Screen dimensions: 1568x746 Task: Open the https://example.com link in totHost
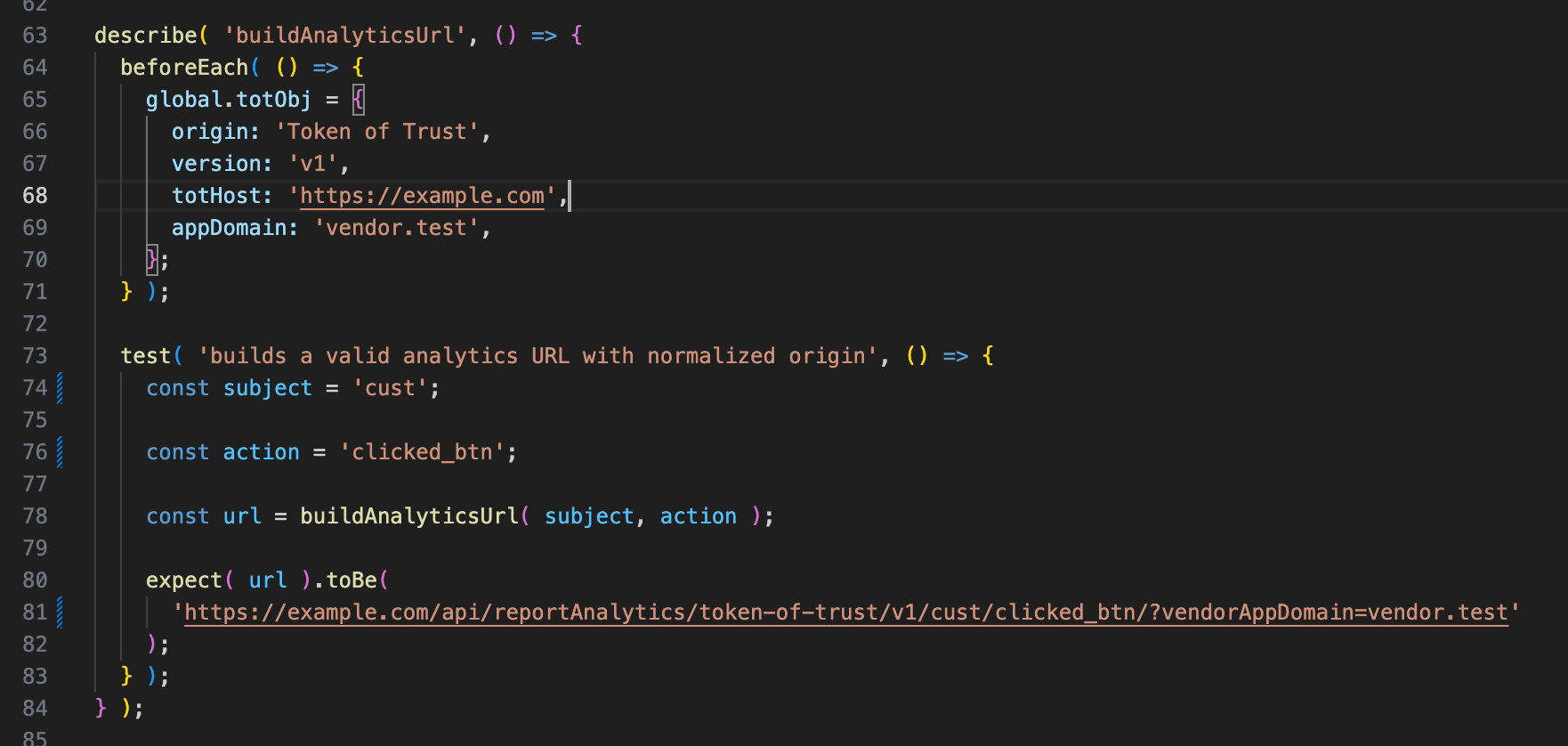(x=422, y=196)
